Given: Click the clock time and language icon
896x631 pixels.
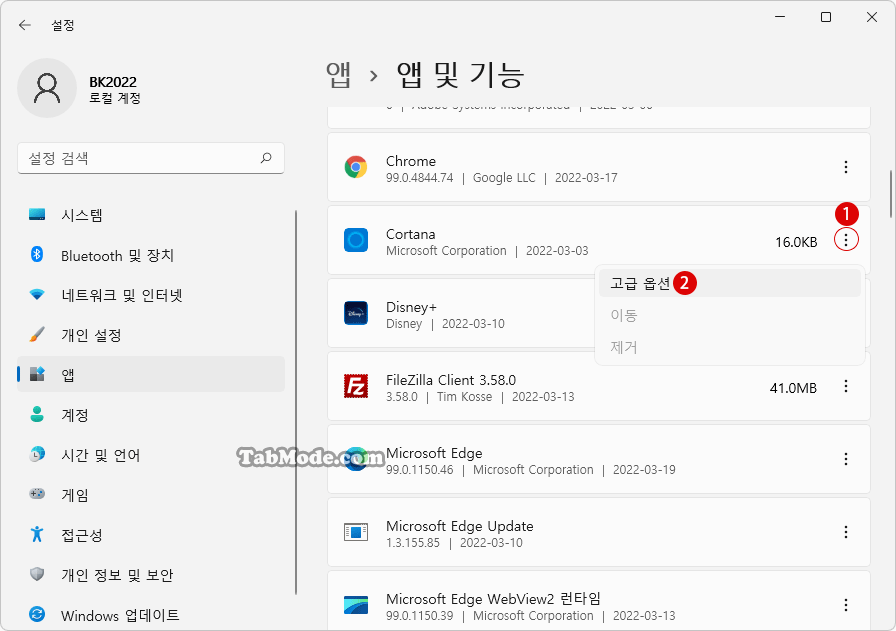Looking at the screenshot, I should pyautogui.click(x=37, y=454).
